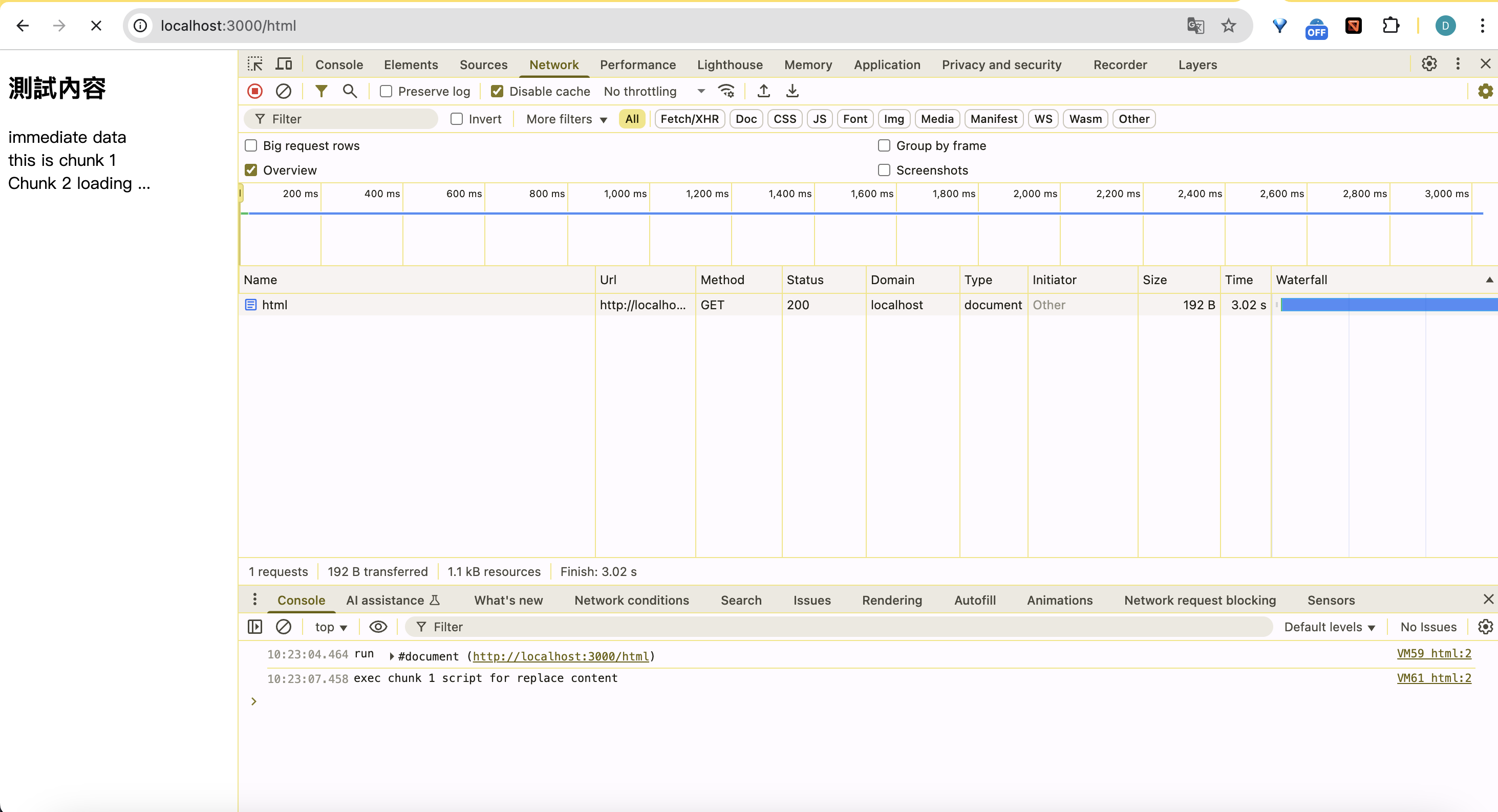Open the Default levels dropdown
The height and width of the screenshot is (812, 1498).
[1329, 627]
